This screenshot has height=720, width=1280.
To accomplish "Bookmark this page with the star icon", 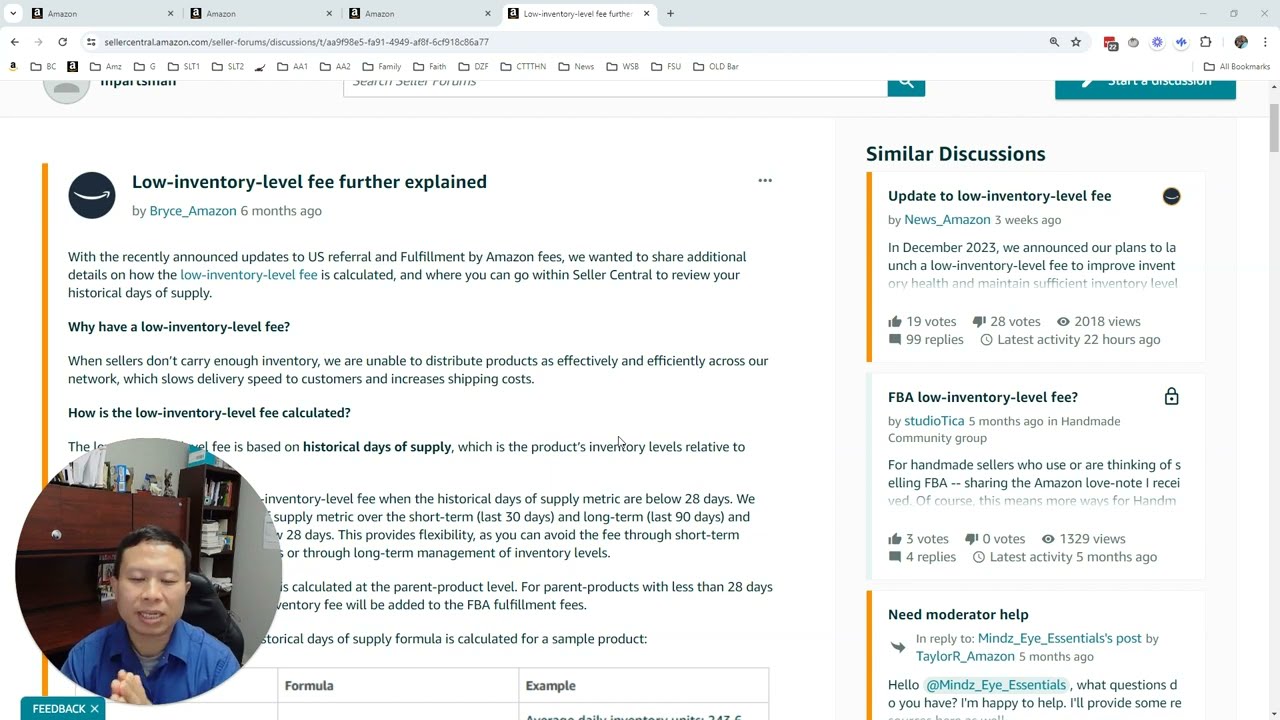I will (x=1076, y=42).
